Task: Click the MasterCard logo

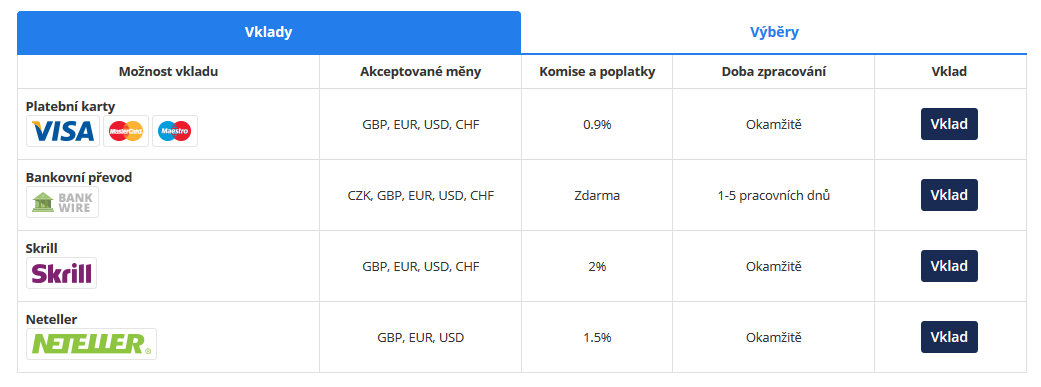Action: (125, 131)
